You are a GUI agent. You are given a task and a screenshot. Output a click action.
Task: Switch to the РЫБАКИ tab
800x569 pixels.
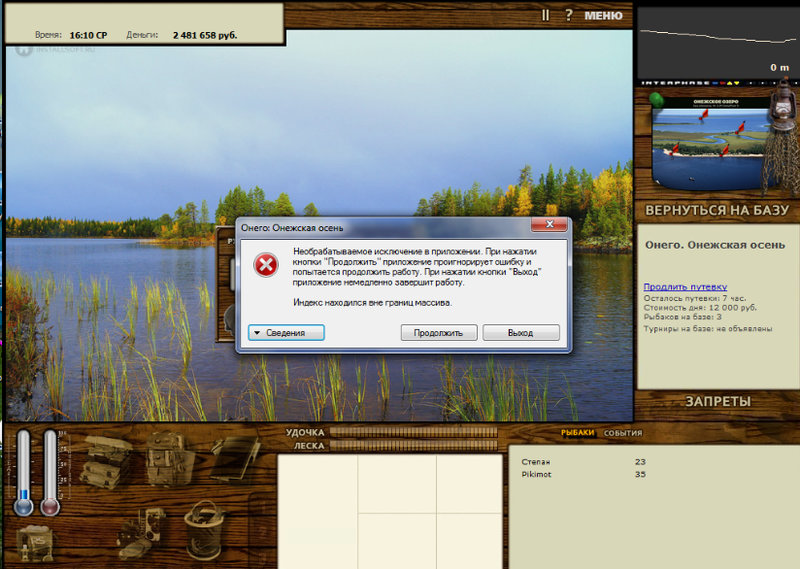tap(578, 433)
